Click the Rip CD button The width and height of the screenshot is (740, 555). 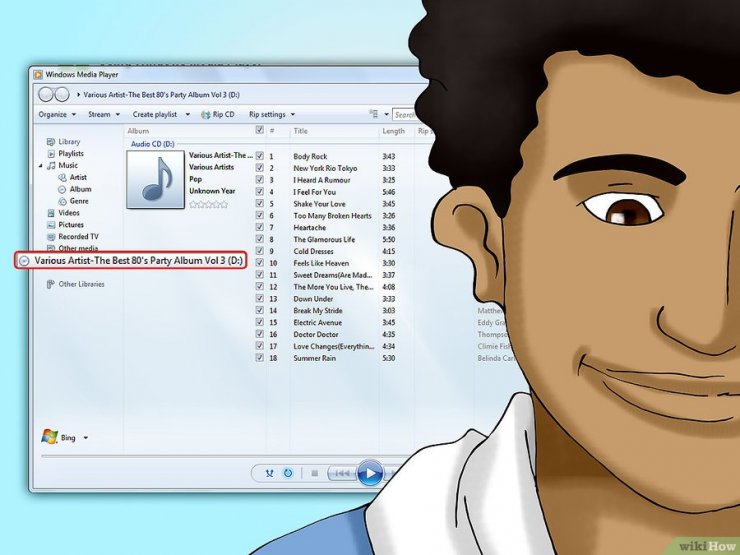pyautogui.click(x=218, y=115)
